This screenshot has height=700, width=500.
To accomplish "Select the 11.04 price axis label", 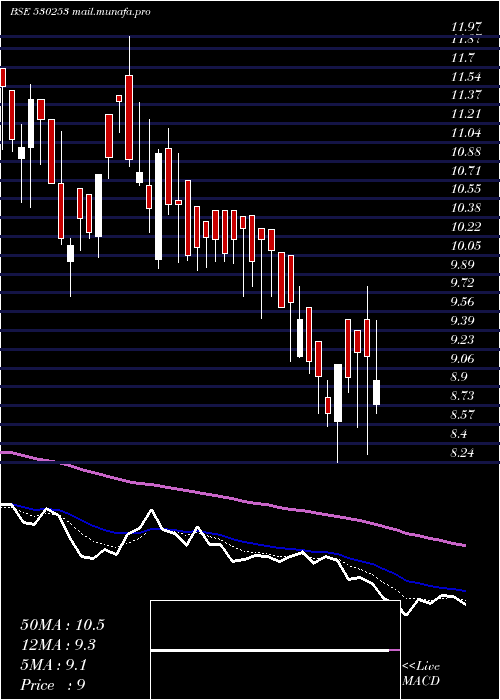I will (466, 133).
